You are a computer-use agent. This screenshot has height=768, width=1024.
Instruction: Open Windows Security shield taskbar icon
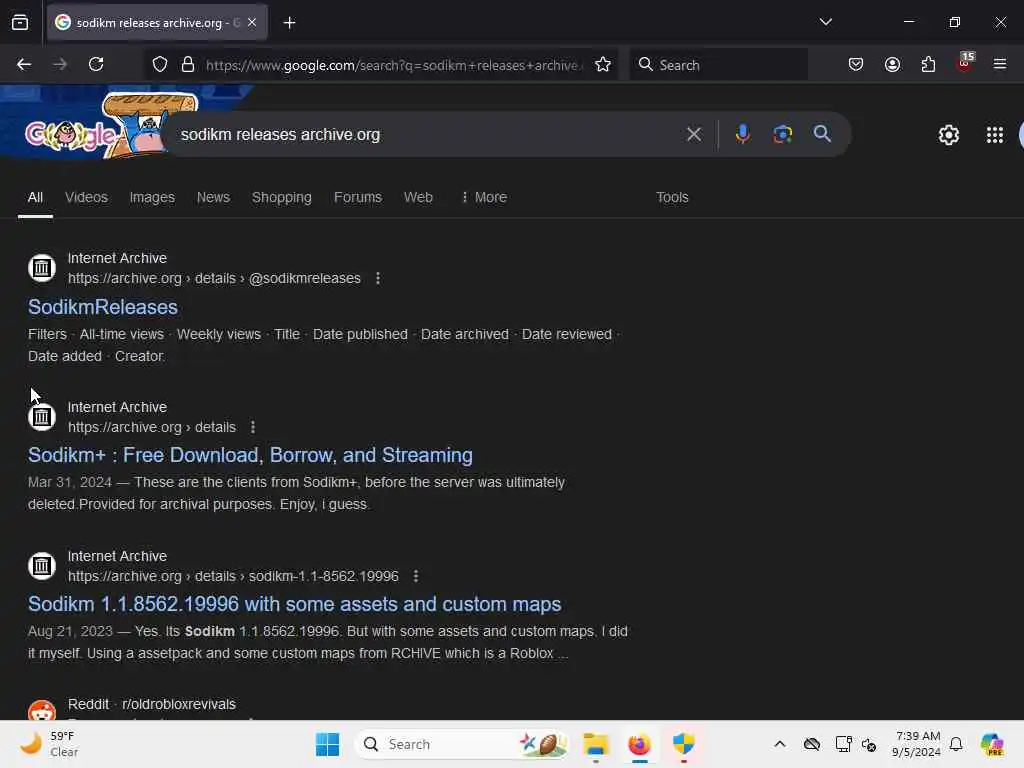683,744
